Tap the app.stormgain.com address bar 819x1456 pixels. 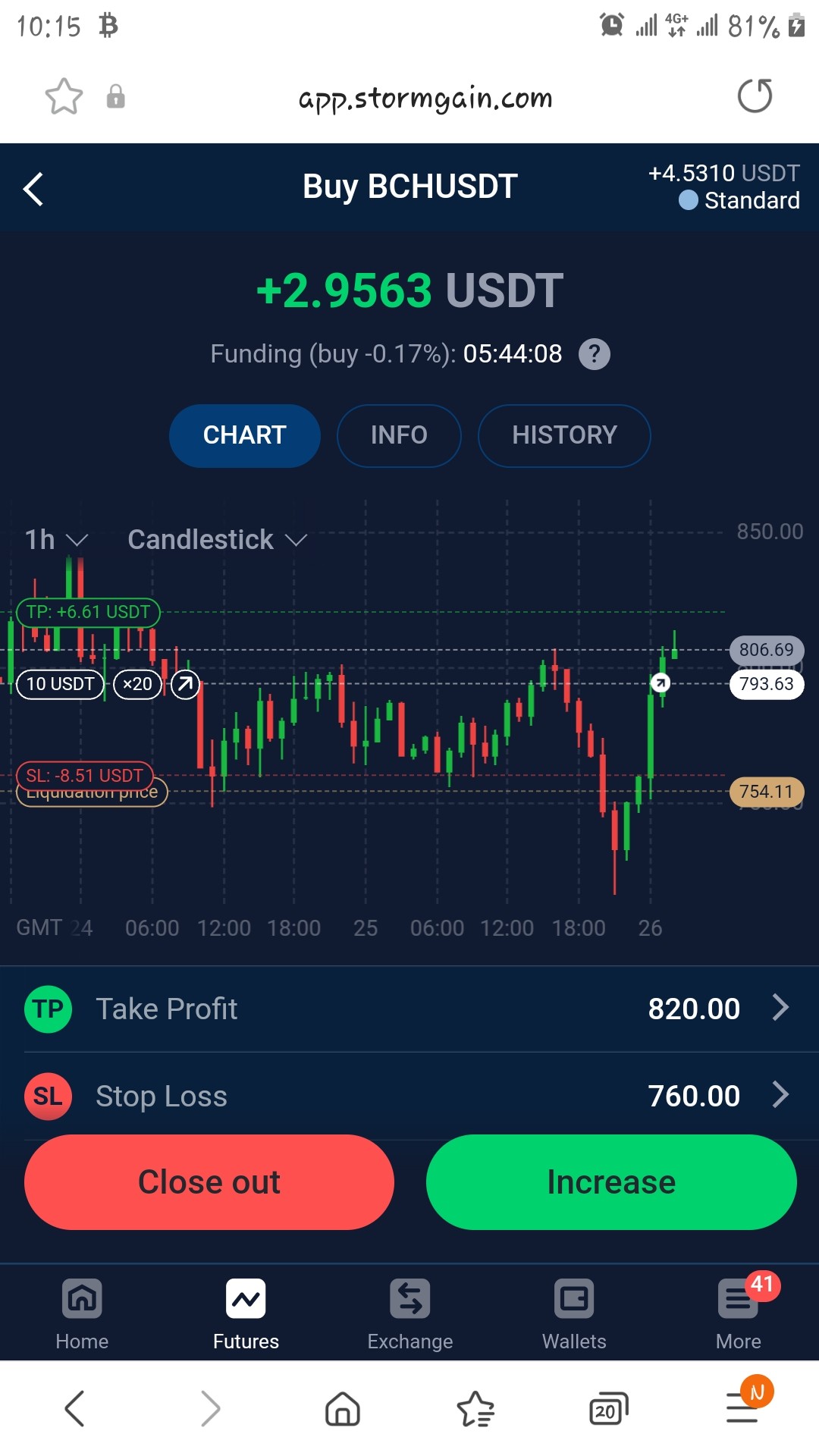[x=425, y=97]
